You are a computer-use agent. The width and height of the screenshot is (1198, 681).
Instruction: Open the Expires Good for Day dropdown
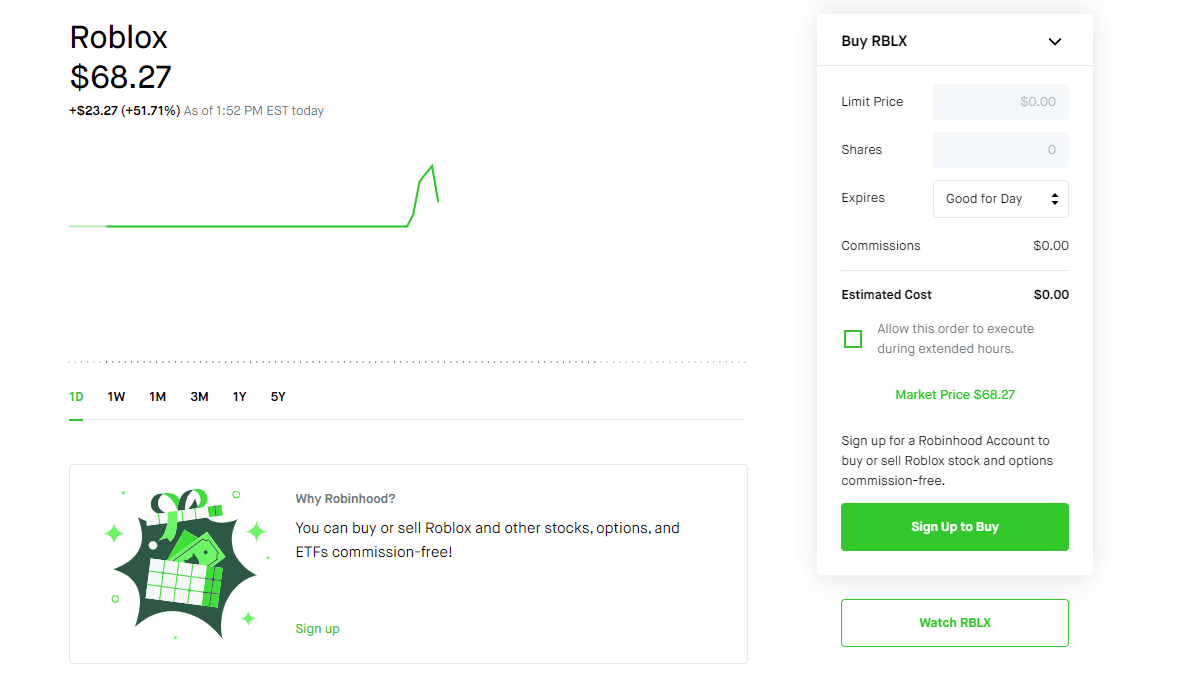coord(1000,199)
